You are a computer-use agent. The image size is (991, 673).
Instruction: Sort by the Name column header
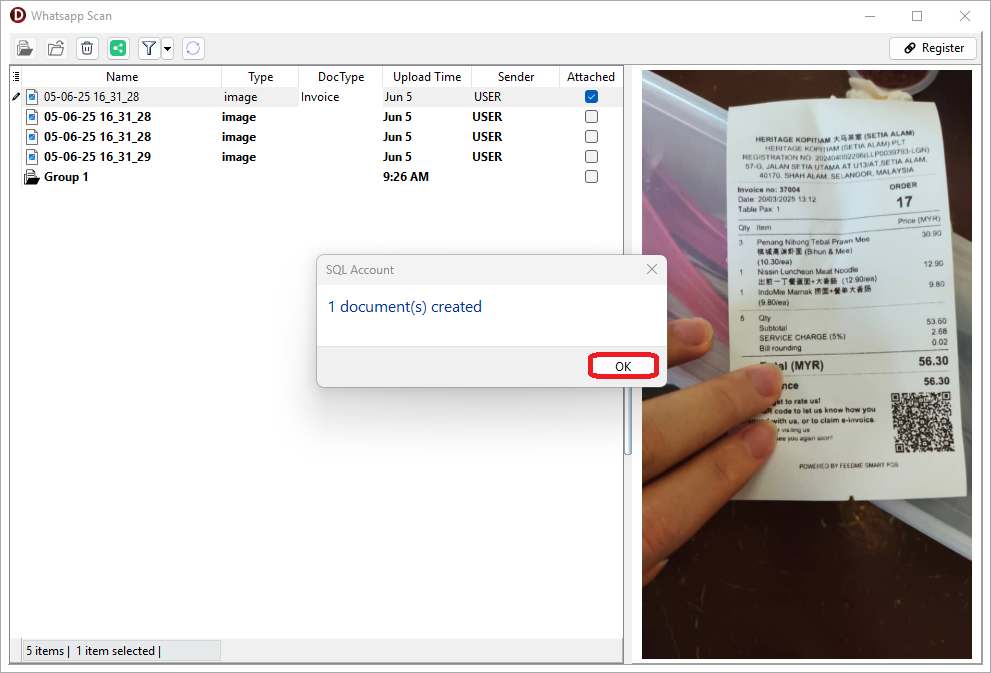(122, 76)
